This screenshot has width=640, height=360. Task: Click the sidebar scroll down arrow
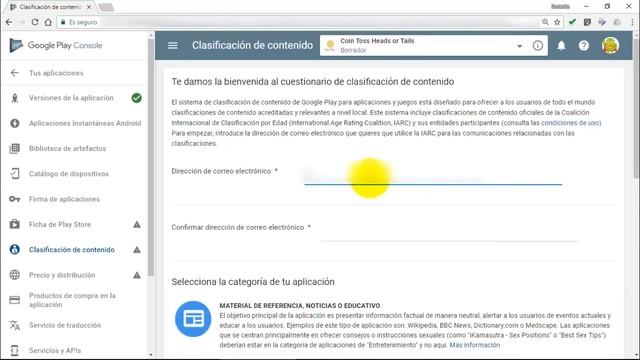151,355
